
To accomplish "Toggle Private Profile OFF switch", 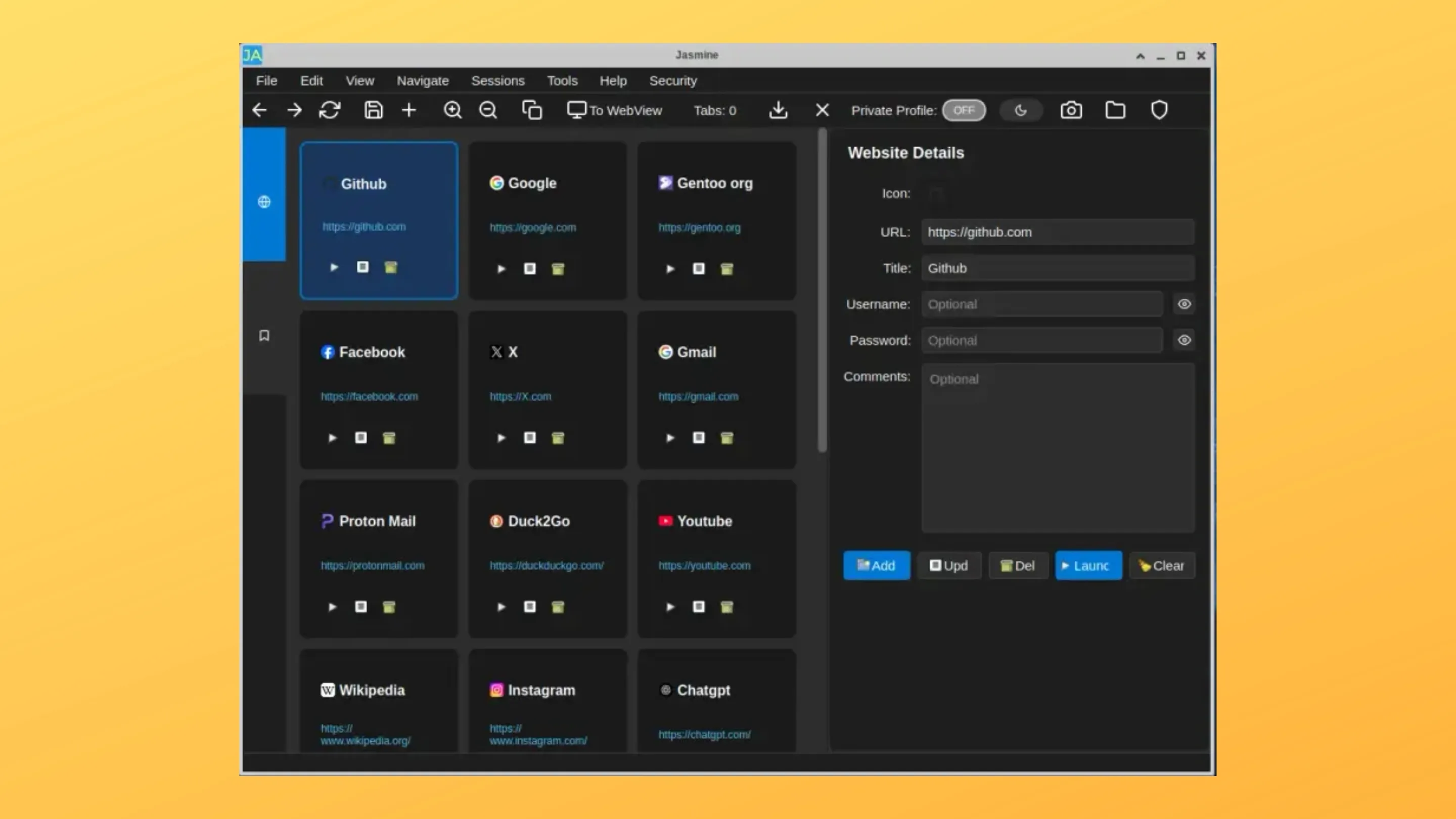I will point(964,110).
